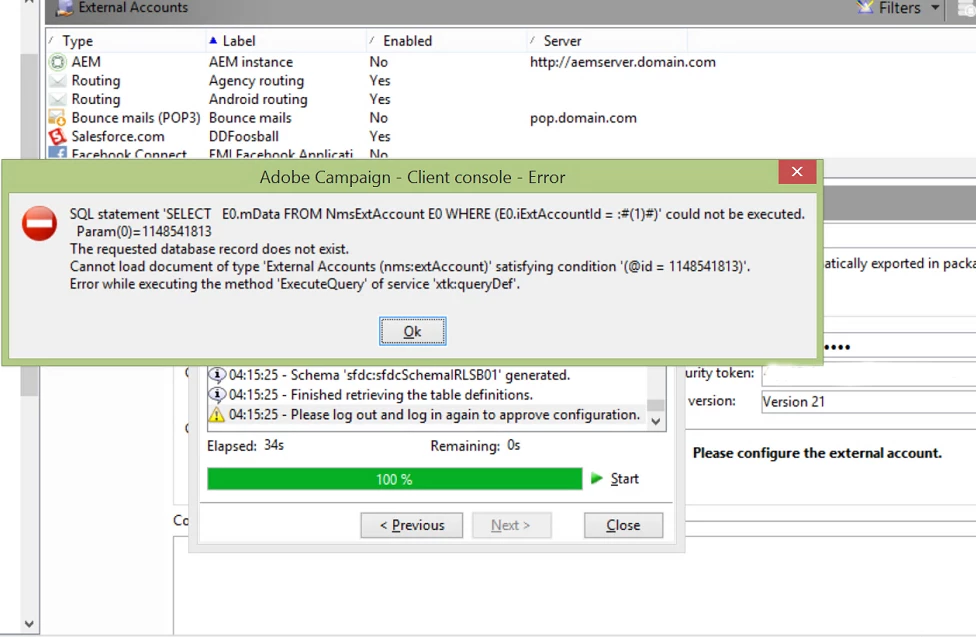The image size is (976, 637).
Task: Select the 'Bounce mails' label cell
Action: [x=250, y=118]
